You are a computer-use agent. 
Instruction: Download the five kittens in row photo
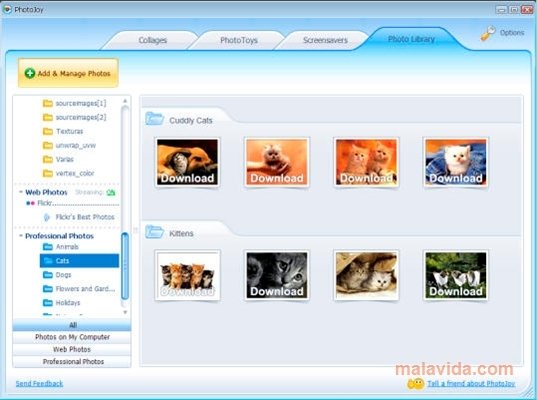(x=187, y=275)
